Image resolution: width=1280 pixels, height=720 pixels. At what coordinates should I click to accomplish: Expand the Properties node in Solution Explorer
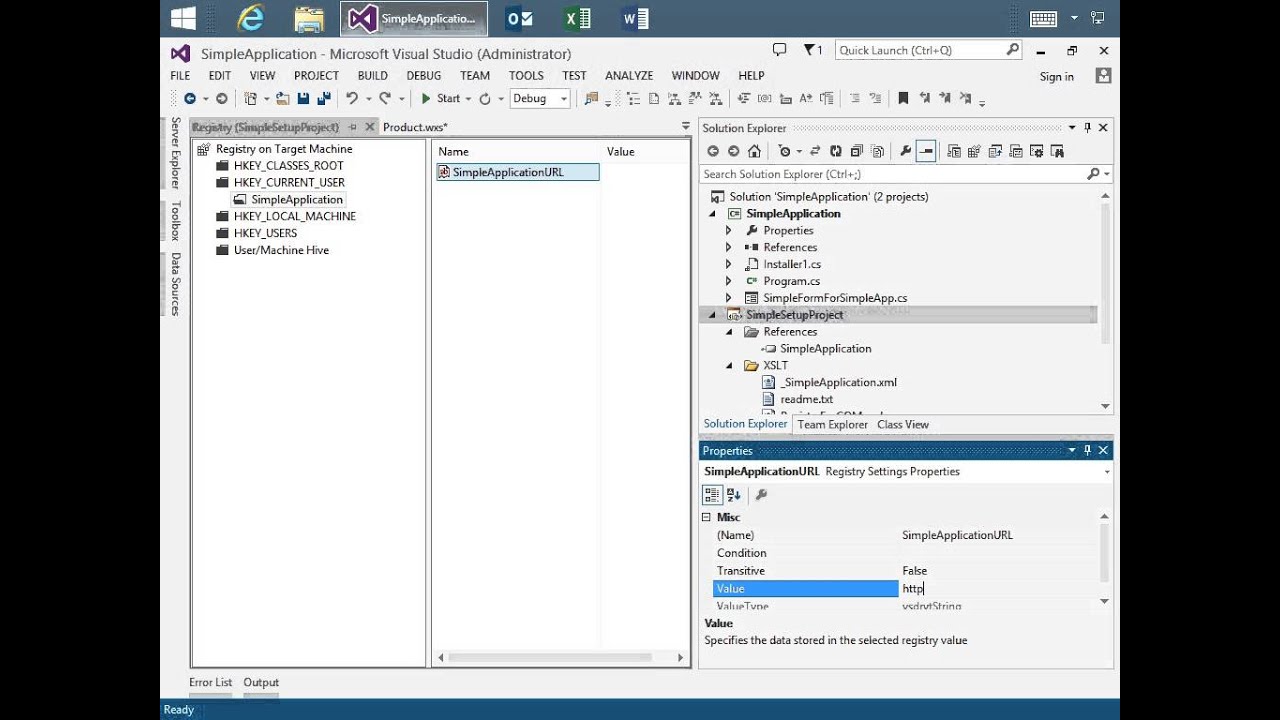(729, 230)
